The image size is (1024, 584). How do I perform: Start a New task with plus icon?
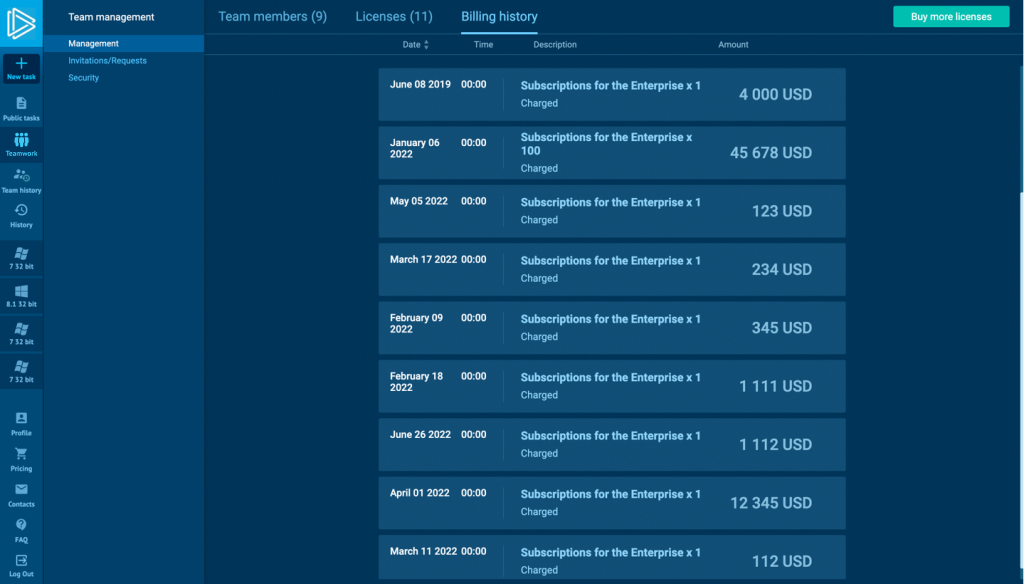[x=21, y=68]
